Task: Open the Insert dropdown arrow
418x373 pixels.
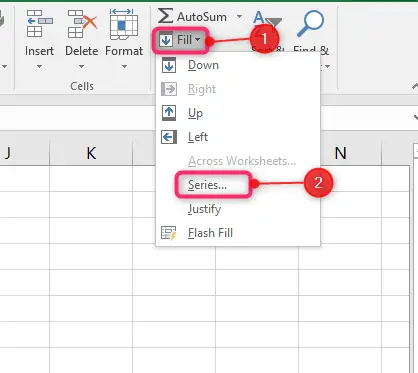Action: click(x=39, y=67)
